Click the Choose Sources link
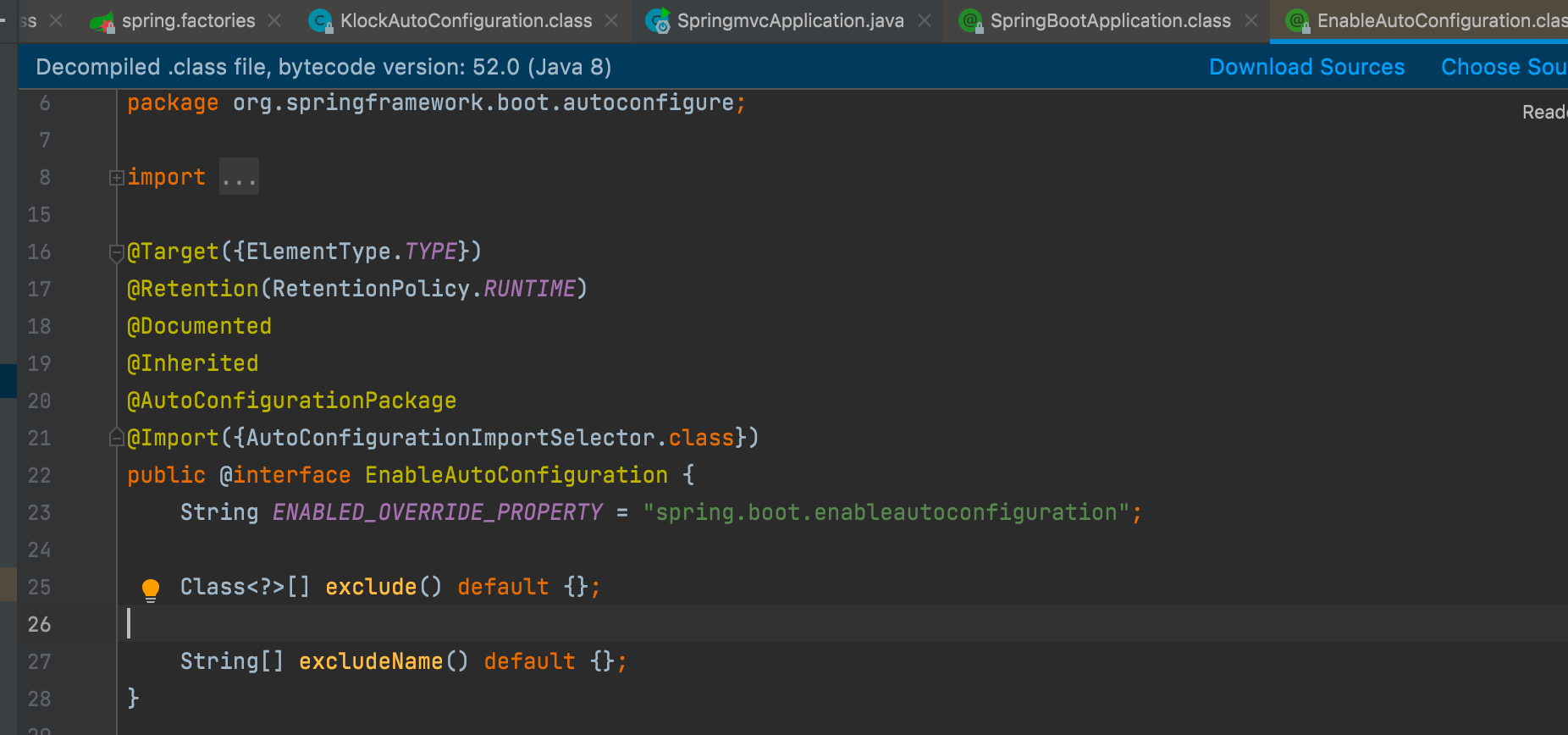The height and width of the screenshot is (735, 1568). [x=1505, y=67]
